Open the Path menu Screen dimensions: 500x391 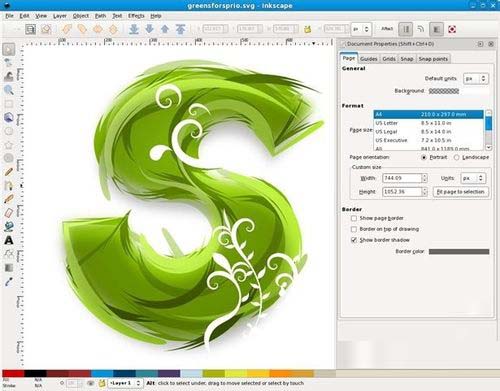click(100, 16)
